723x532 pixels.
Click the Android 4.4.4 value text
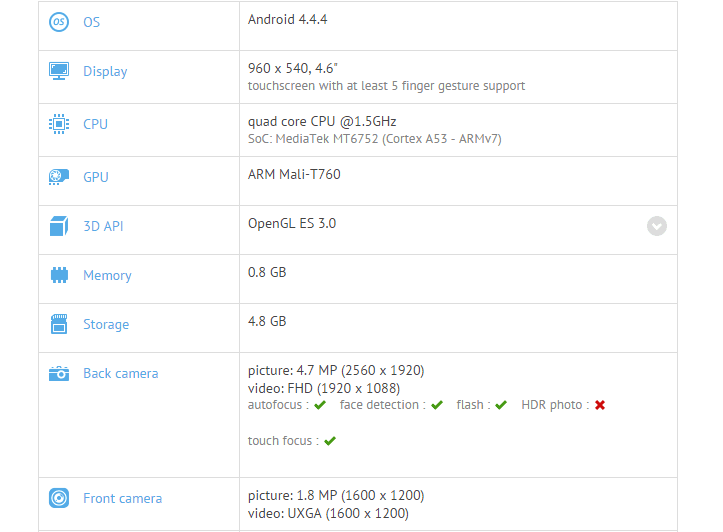(288, 19)
